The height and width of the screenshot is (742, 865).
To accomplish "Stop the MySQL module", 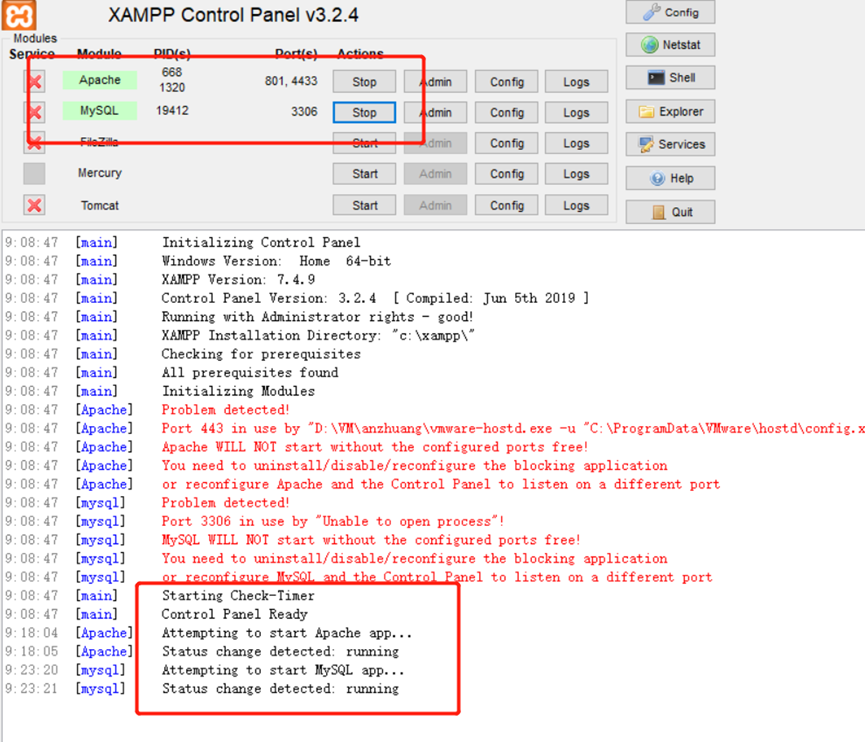I will pos(363,112).
